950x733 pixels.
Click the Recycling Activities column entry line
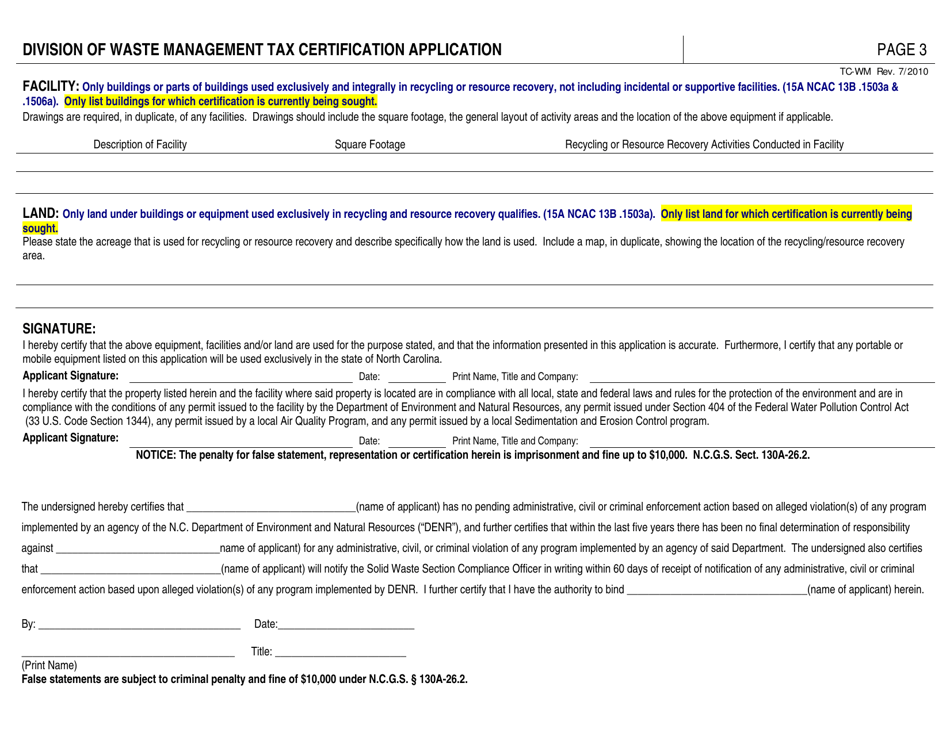(x=705, y=160)
